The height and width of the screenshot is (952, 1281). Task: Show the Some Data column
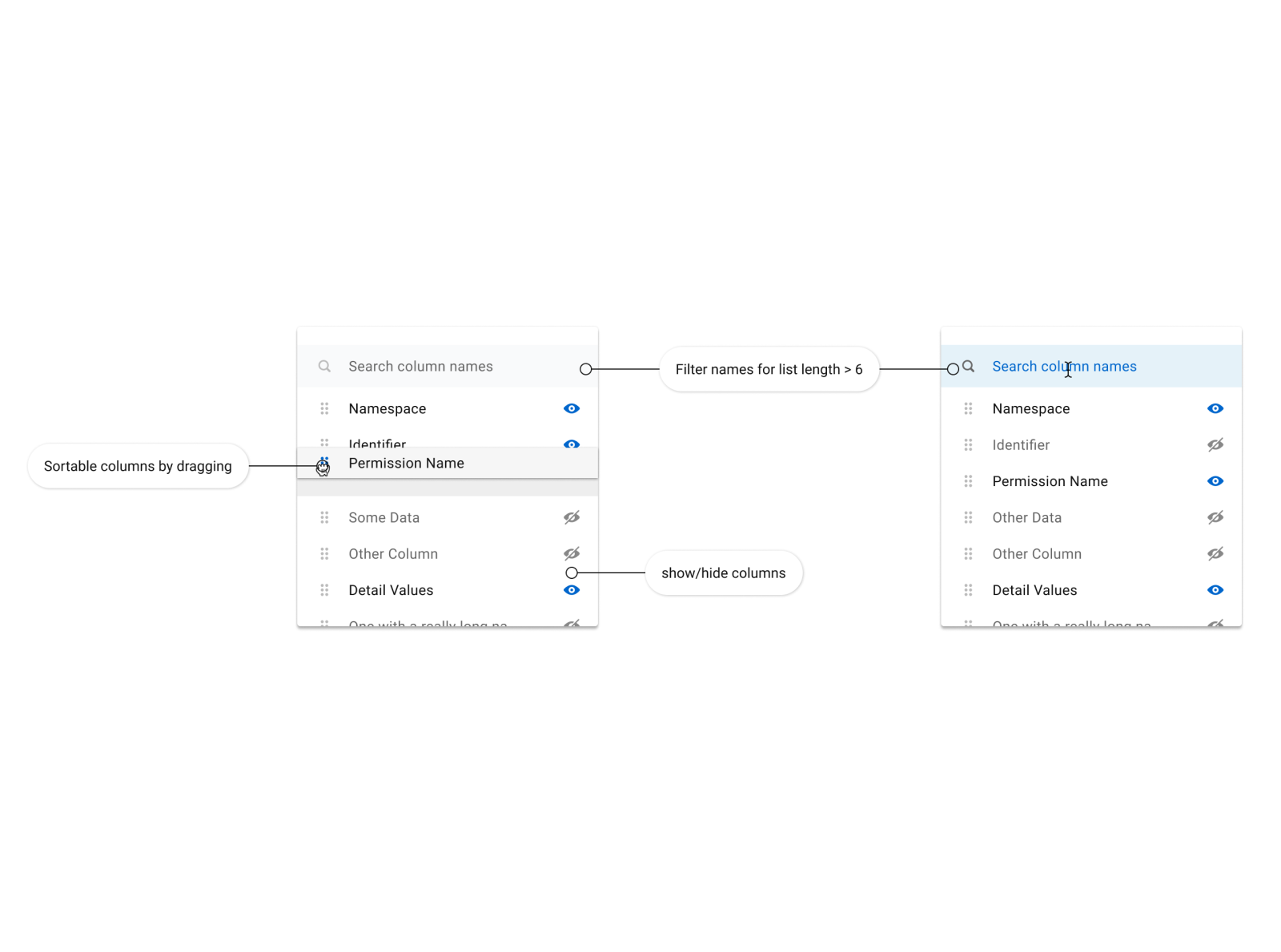coord(572,517)
